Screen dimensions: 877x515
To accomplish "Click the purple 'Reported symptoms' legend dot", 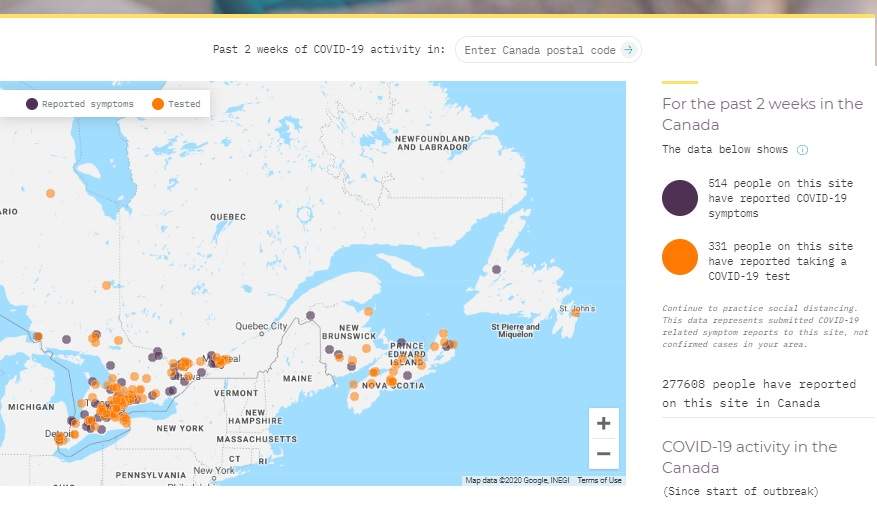I will click(32, 104).
